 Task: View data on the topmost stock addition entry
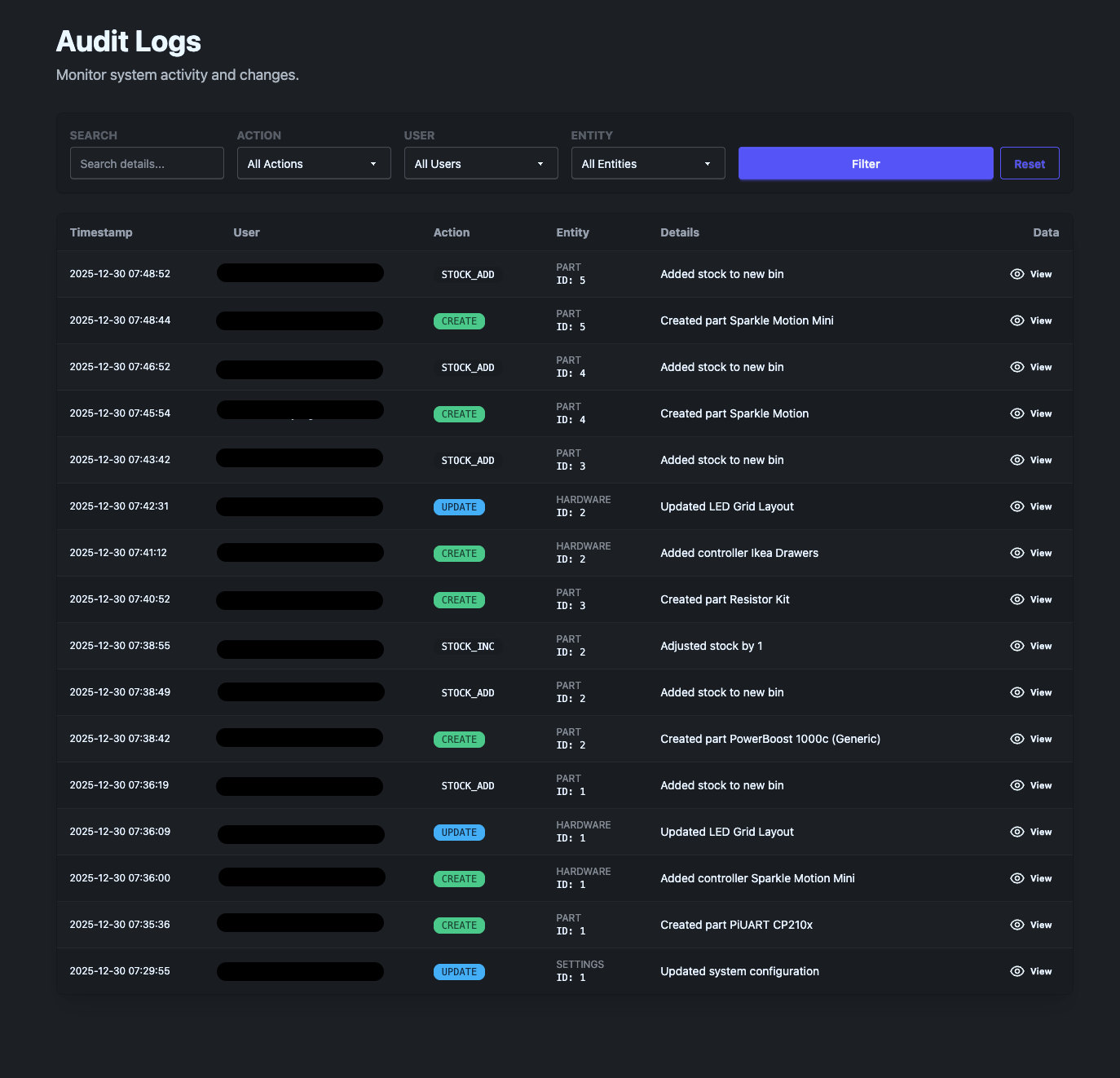click(x=1030, y=274)
